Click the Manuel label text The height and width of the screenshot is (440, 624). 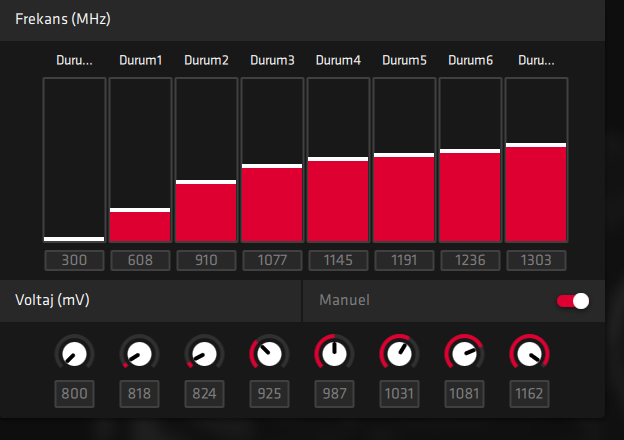click(345, 300)
